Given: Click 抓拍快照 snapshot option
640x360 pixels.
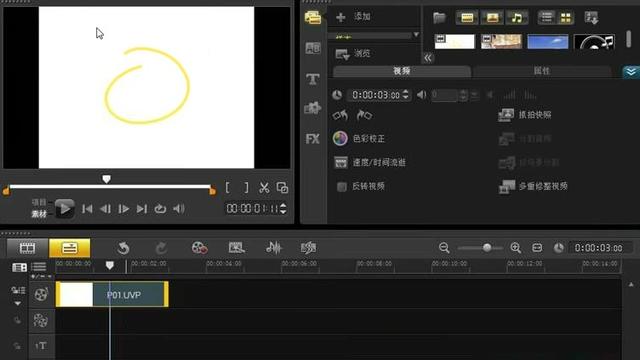Looking at the screenshot, I should [x=525, y=115].
